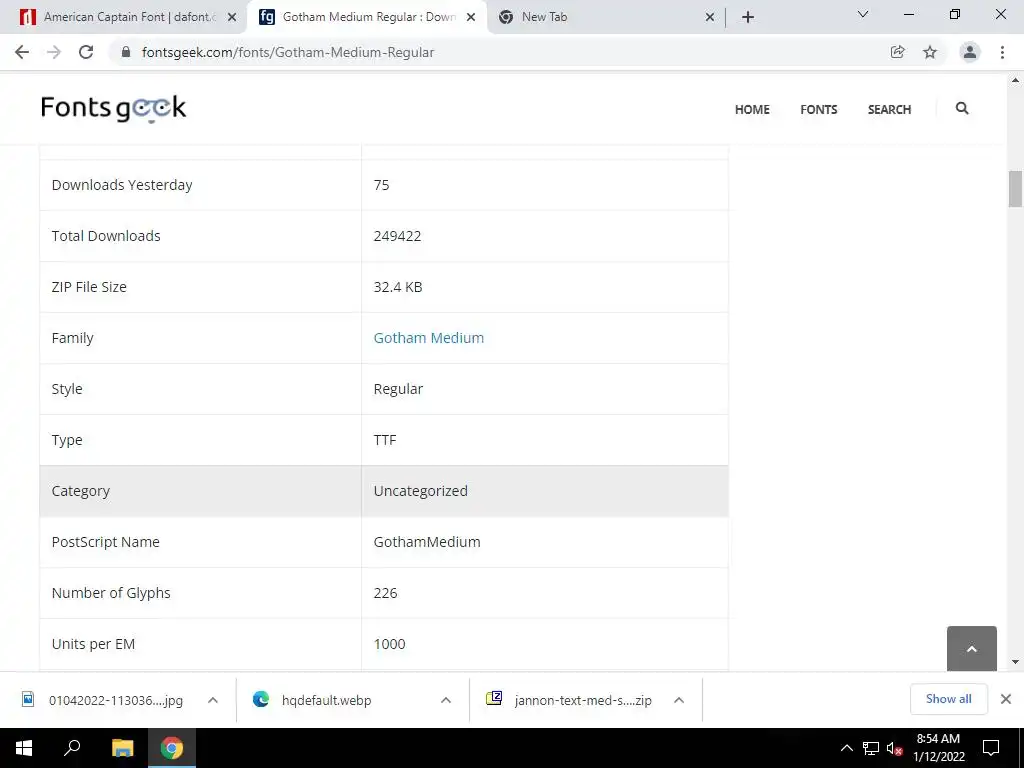This screenshot has width=1024, height=768.
Task: Expand options for the jpg download
Action: pos(213,700)
